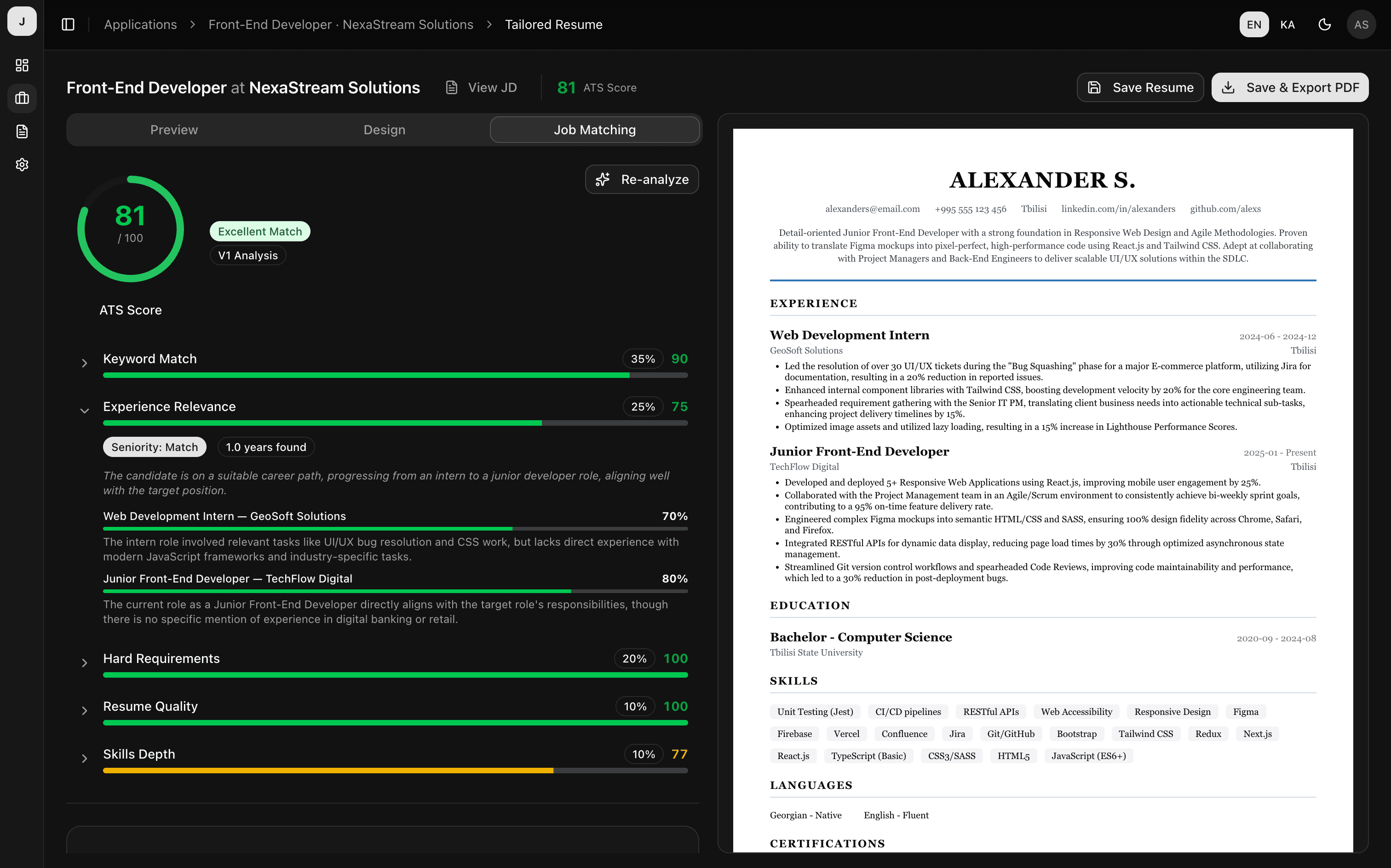Switch to the Design tab
The height and width of the screenshot is (868, 1391).
tap(384, 130)
